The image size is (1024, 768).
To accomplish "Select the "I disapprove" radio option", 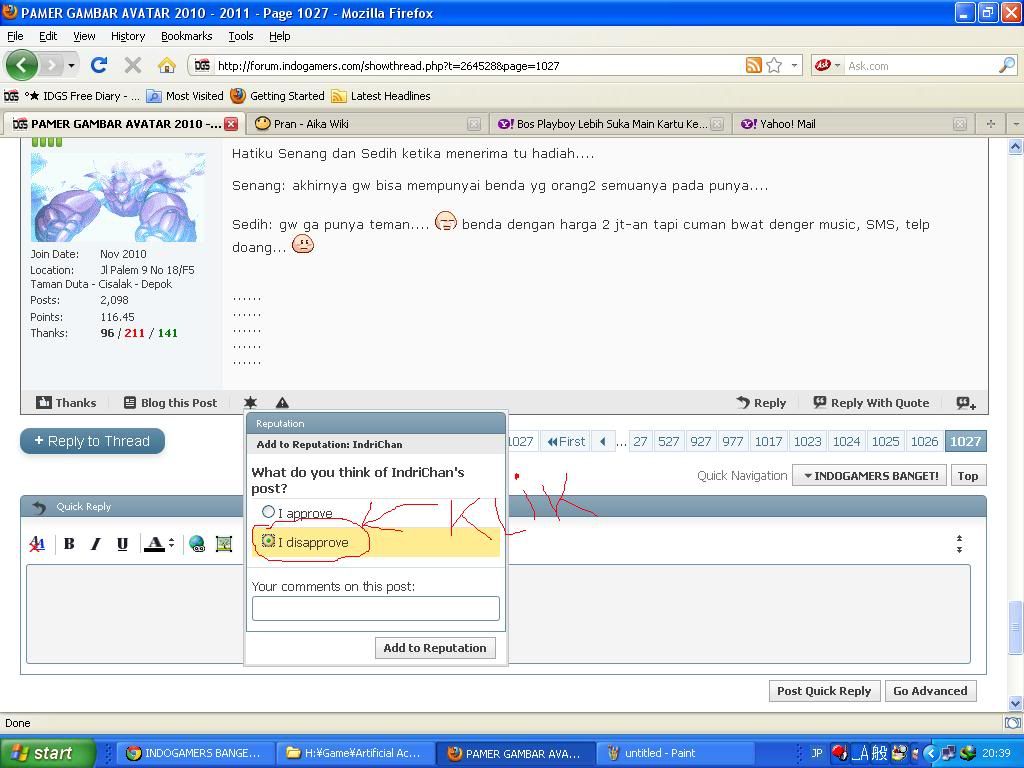I will (268, 541).
